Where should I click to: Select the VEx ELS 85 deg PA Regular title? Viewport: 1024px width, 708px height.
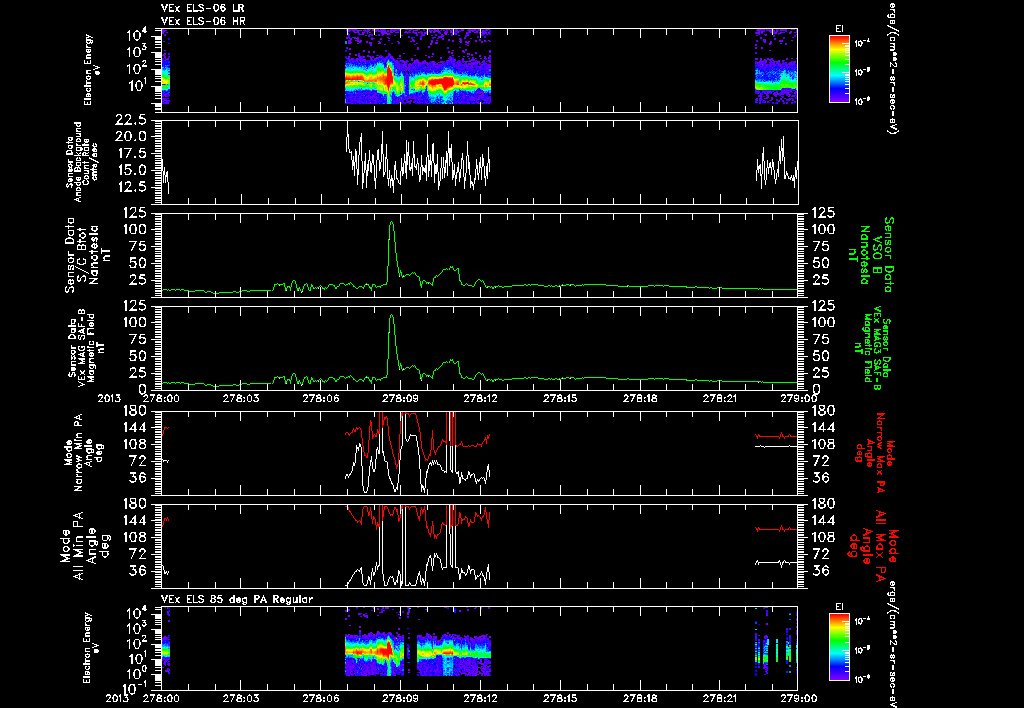tap(236, 599)
